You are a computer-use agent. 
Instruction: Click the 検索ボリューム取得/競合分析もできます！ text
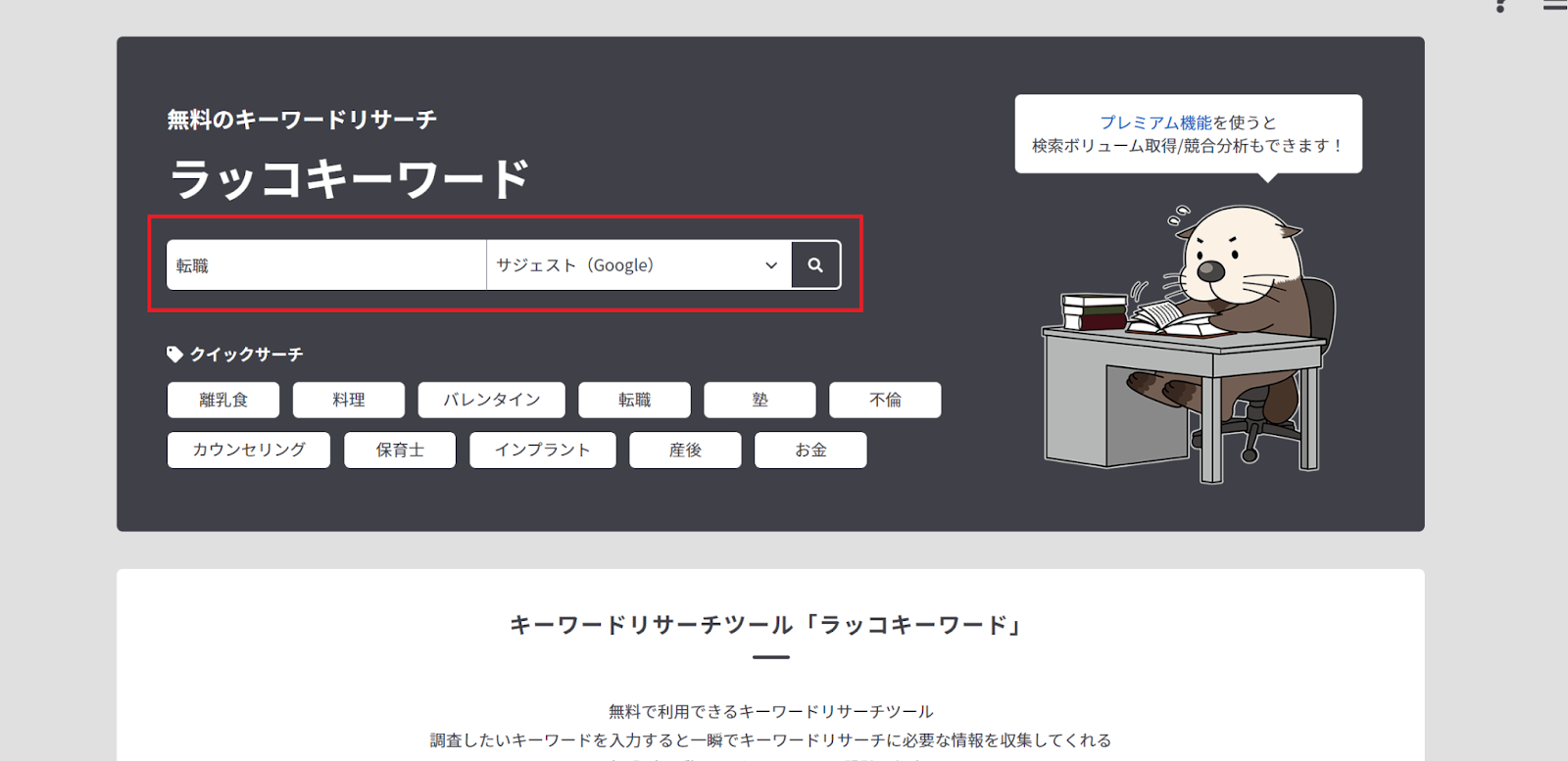click(1189, 146)
